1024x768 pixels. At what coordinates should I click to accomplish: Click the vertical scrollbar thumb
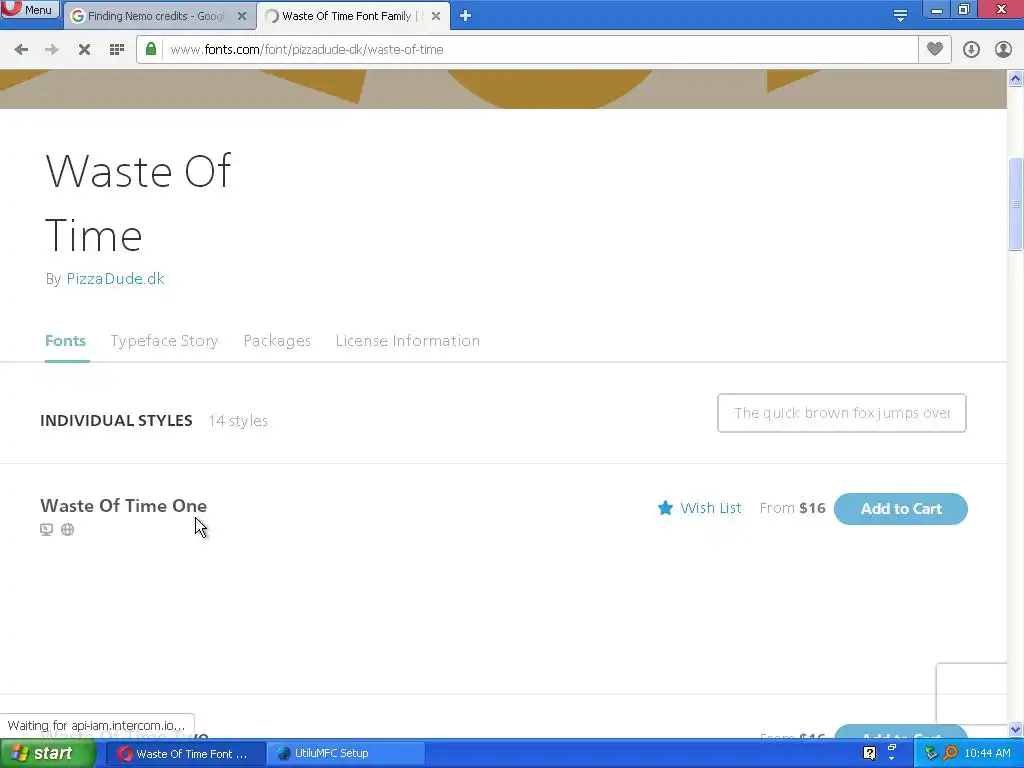pyautogui.click(x=1016, y=204)
